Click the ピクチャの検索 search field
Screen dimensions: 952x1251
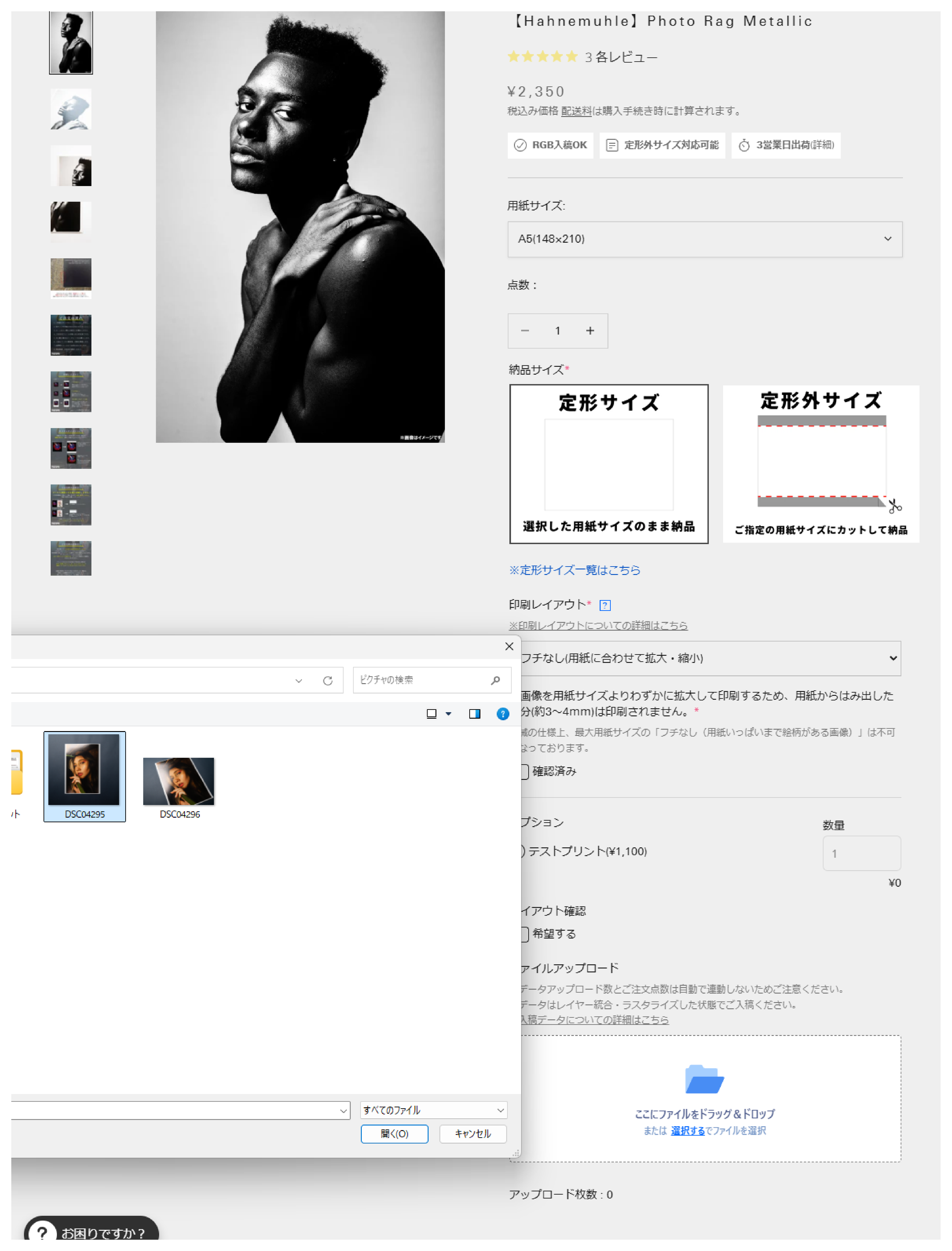[419, 680]
